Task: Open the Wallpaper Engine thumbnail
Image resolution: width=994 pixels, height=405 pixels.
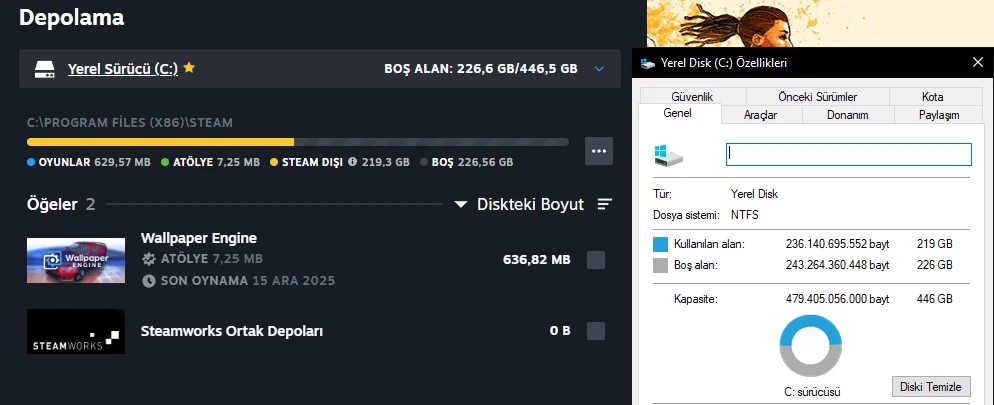Action: click(x=76, y=260)
